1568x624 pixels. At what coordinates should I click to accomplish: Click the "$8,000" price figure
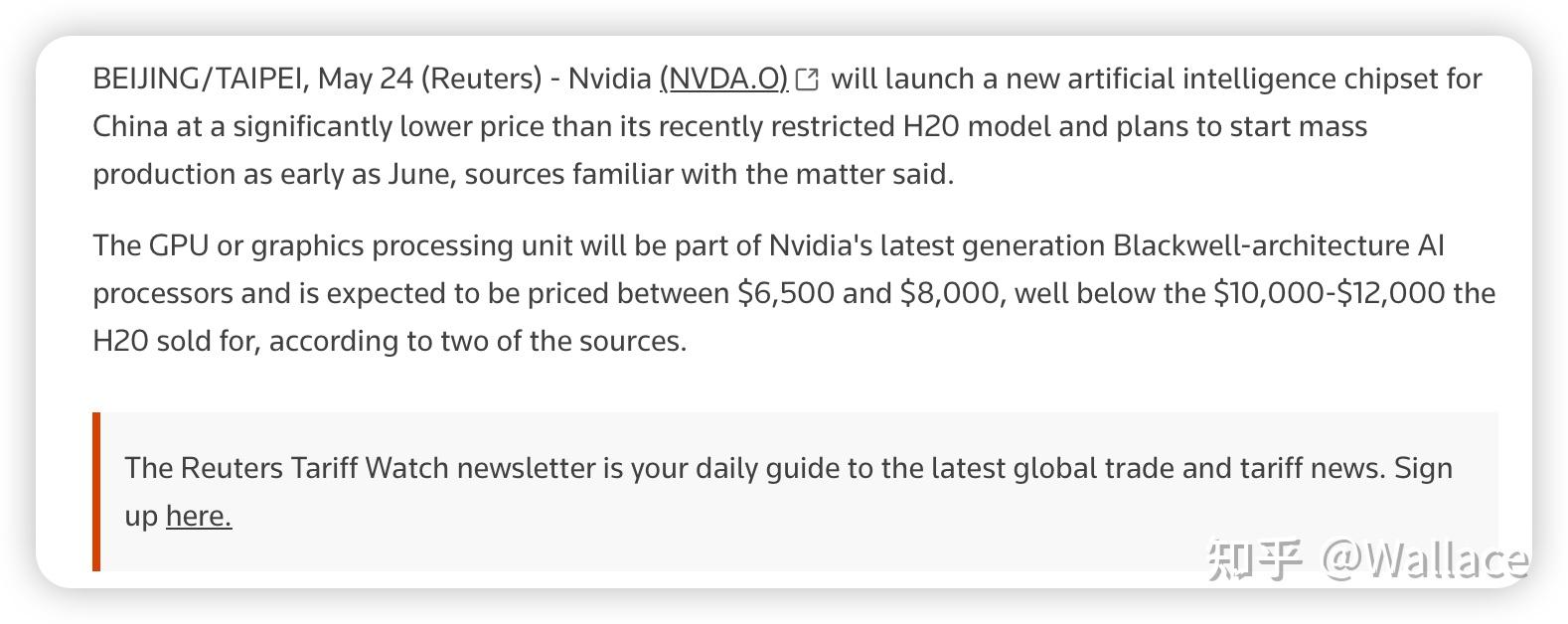coord(948,293)
